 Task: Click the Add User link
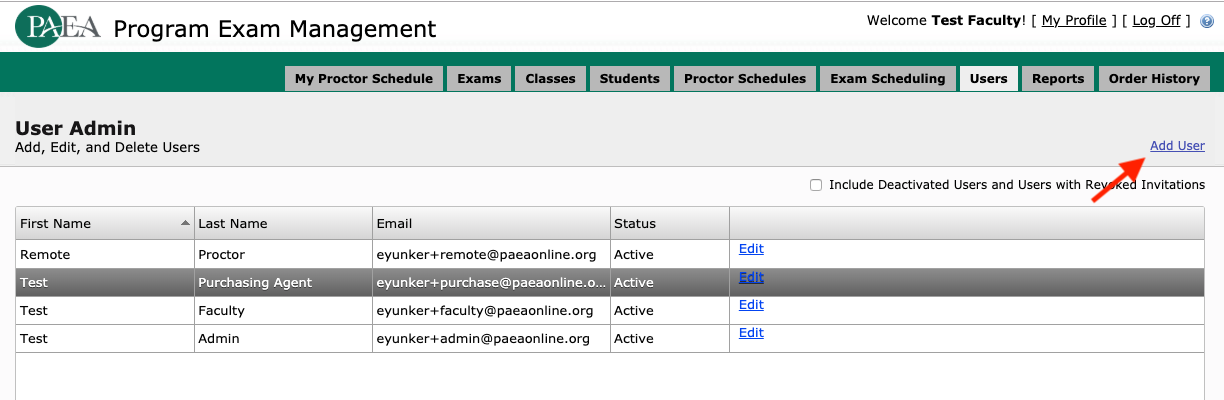click(x=1177, y=146)
